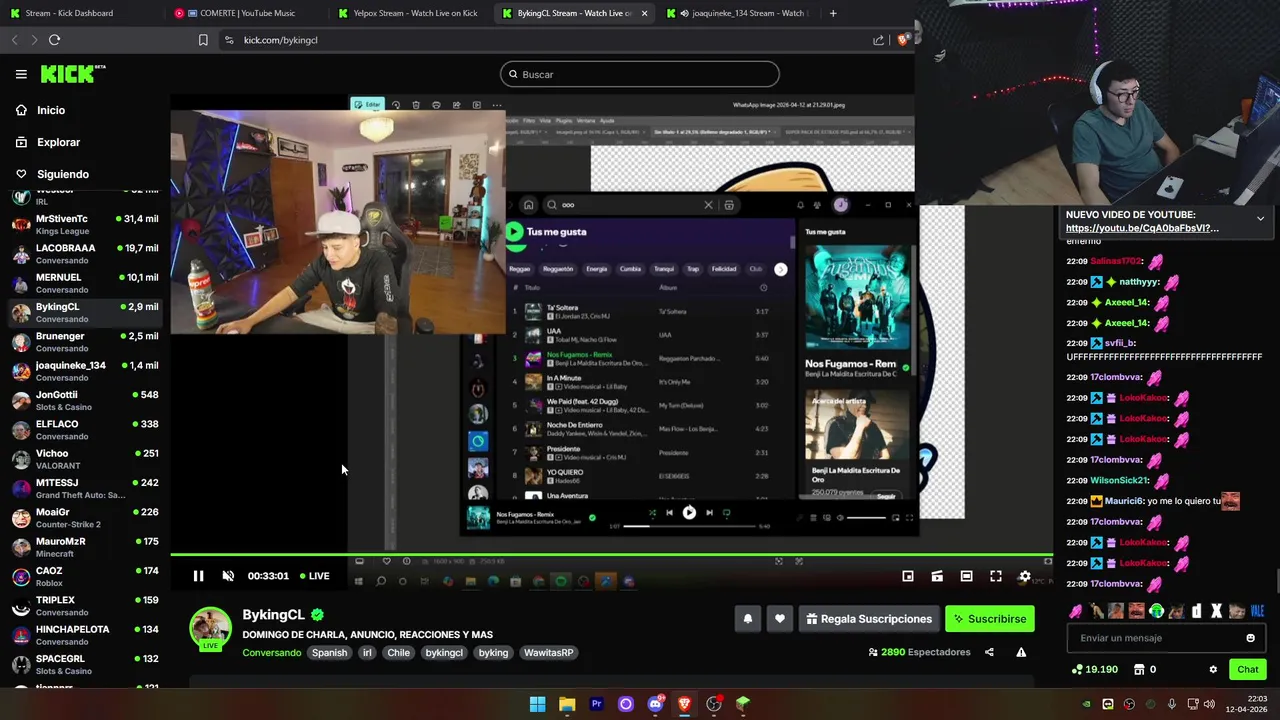The height and width of the screenshot is (720, 1280).
Task: Toggle mini player mode icon
Action: 908,576
